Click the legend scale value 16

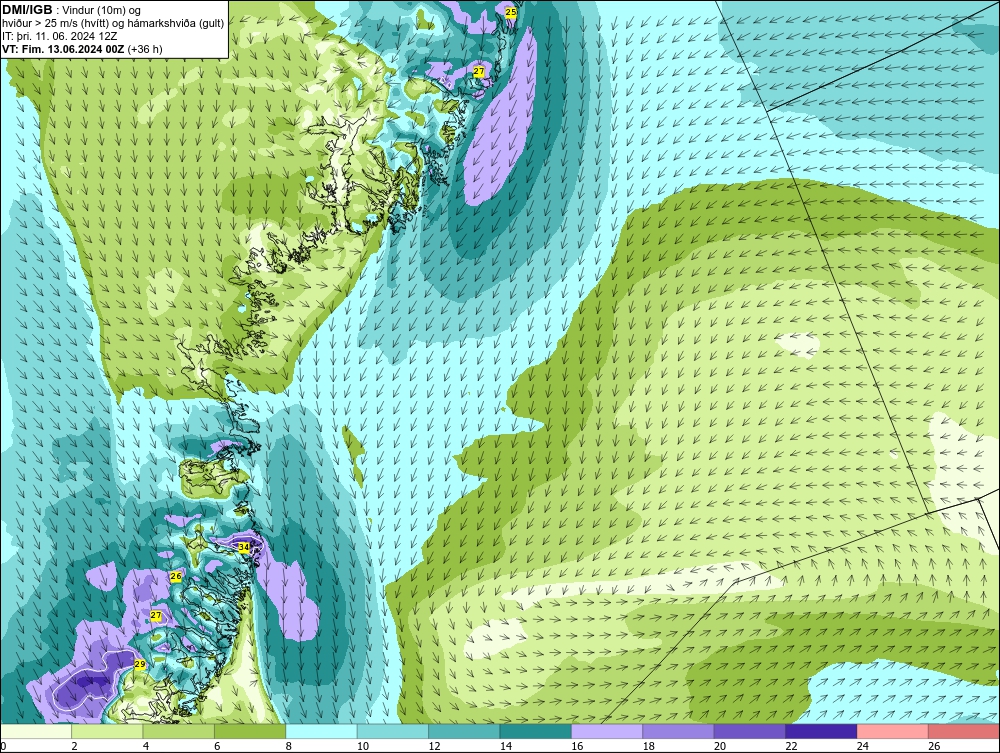577,747
